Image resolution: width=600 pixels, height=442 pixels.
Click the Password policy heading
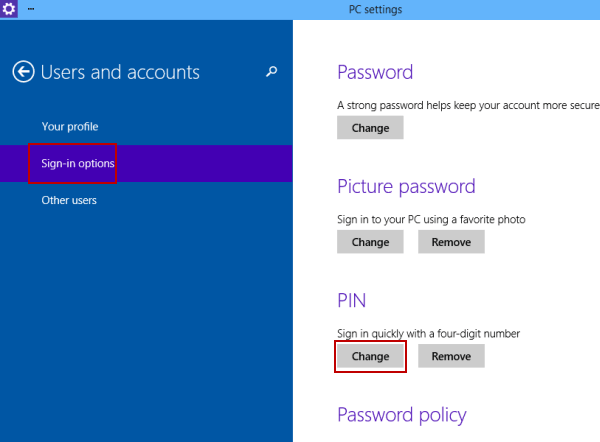click(402, 416)
